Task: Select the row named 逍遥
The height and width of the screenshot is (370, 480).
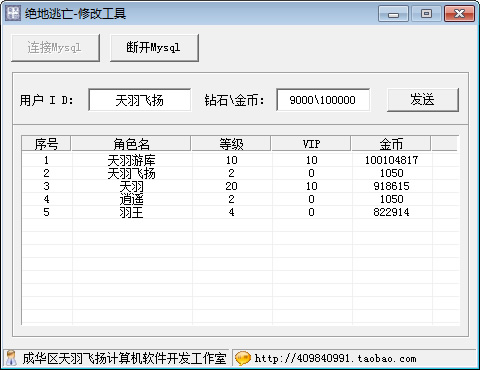Action: click(240, 199)
